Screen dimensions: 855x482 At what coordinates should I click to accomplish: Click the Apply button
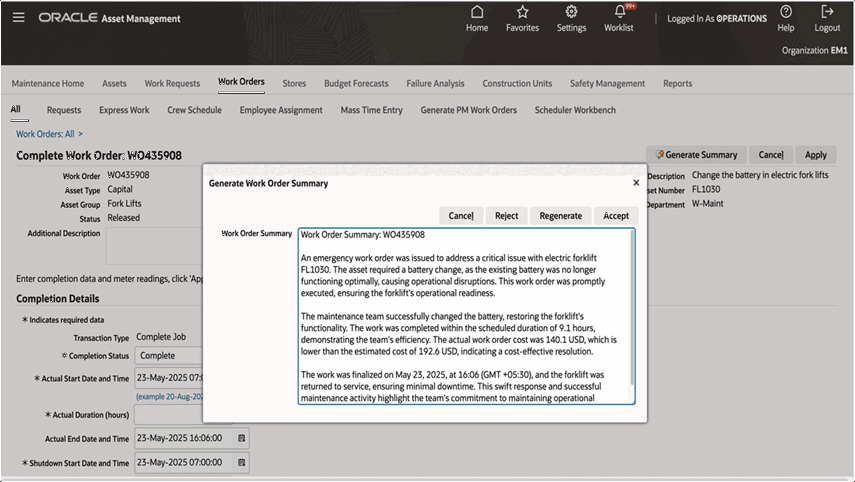click(816, 155)
